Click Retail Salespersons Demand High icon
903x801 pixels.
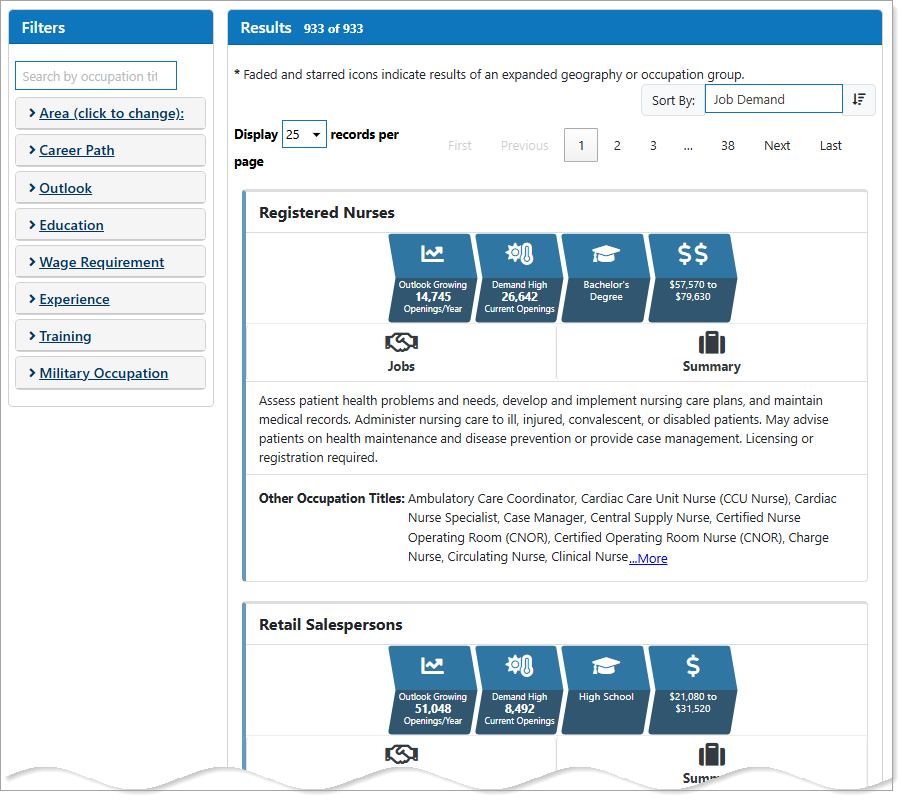pos(519,690)
